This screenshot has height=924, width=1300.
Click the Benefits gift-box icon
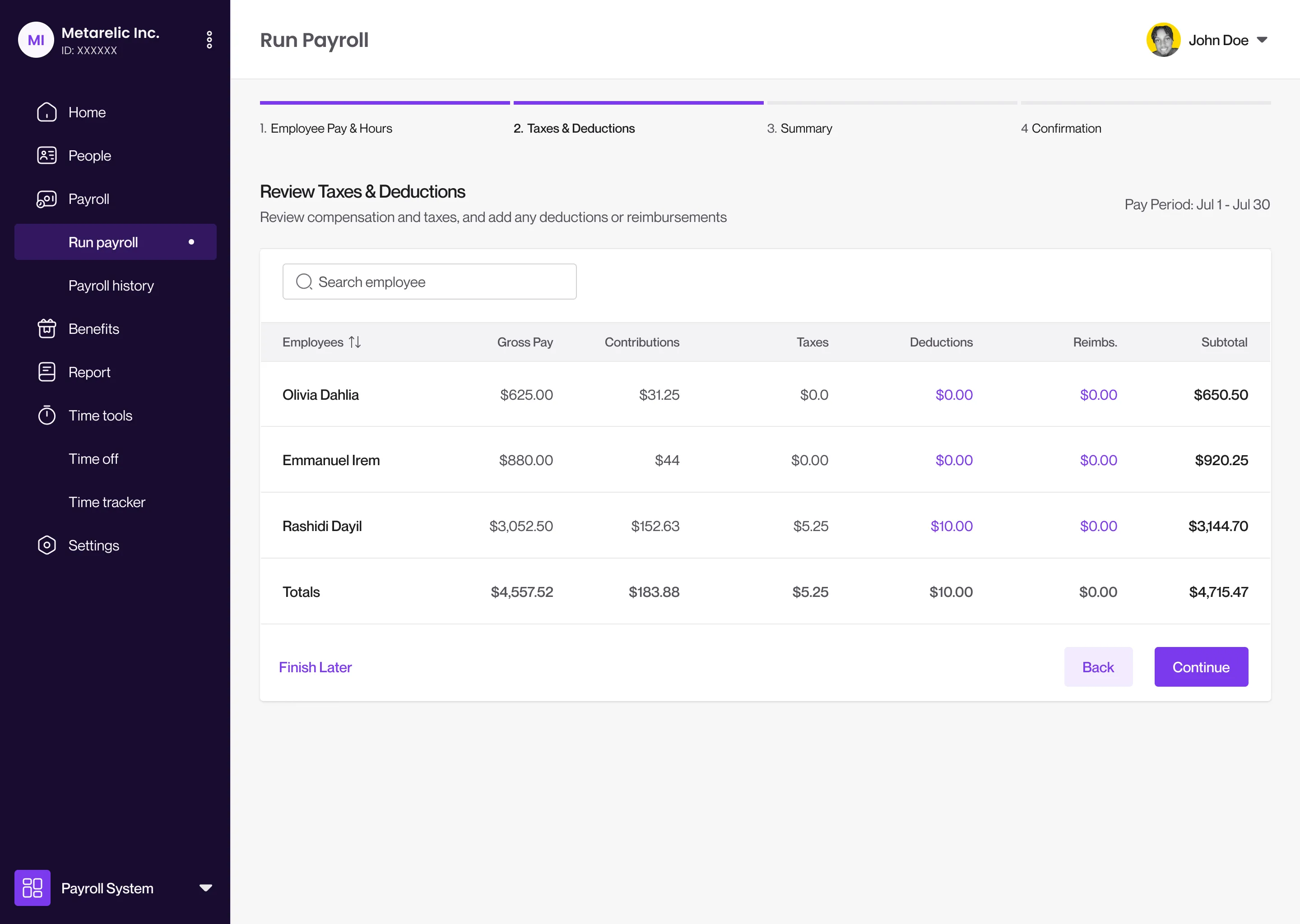(46, 329)
